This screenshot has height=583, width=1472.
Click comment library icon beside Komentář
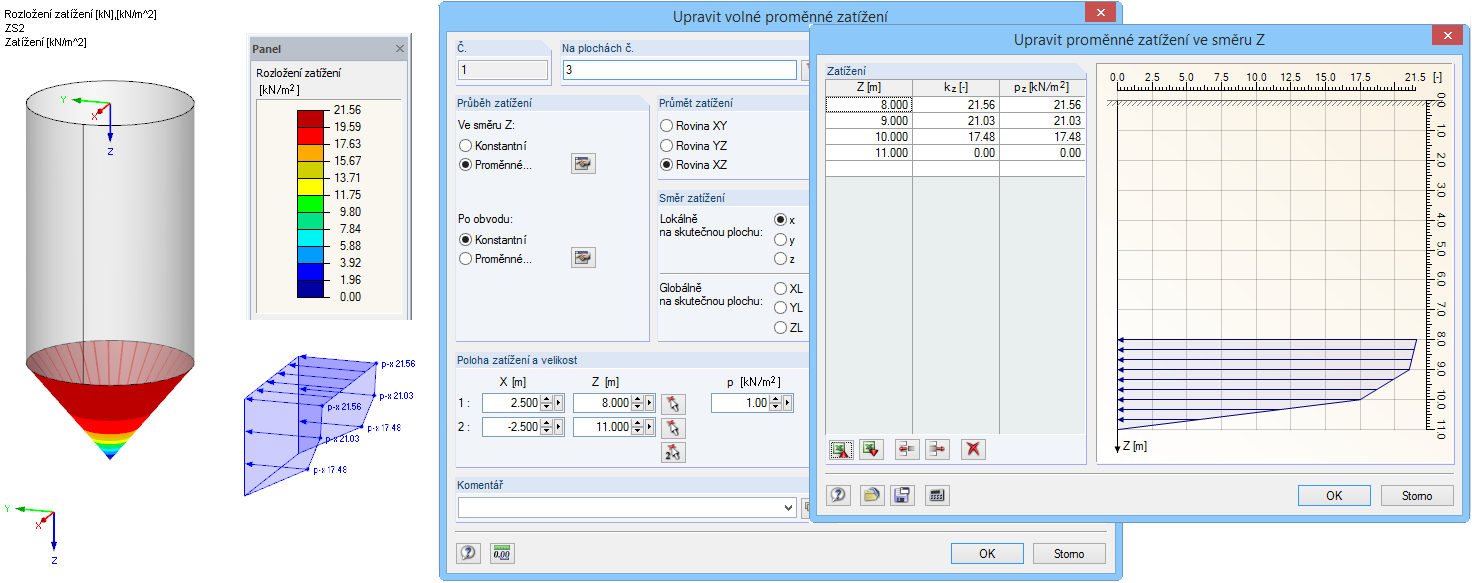tap(806, 508)
